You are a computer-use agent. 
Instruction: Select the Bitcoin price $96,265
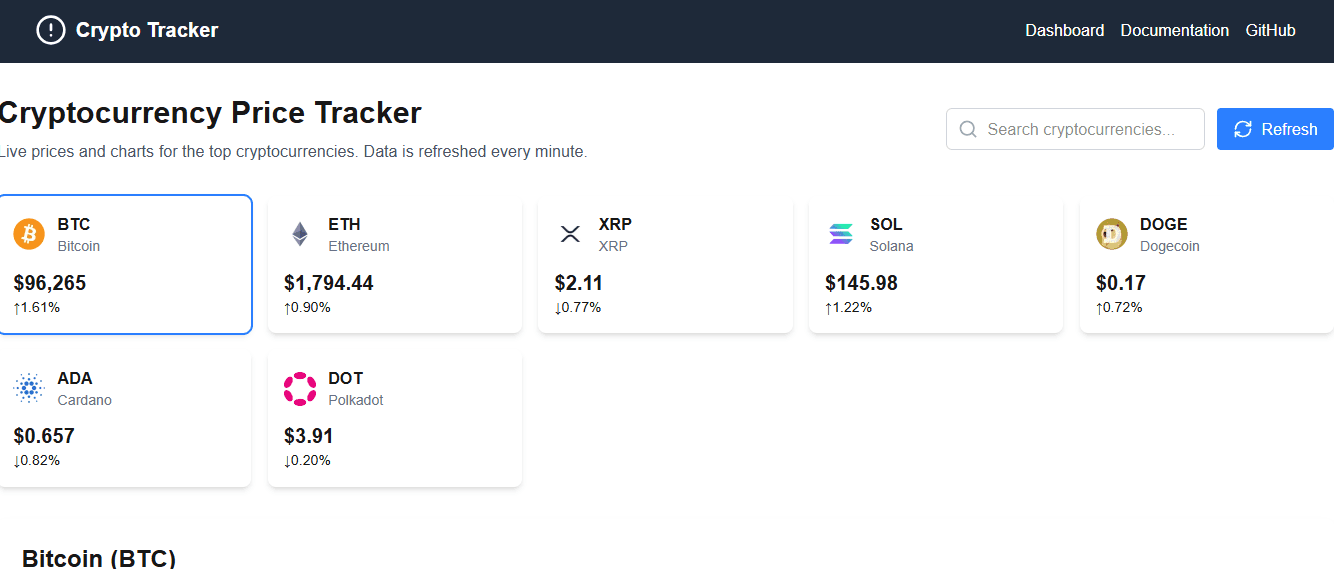pyautogui.click(x=50, y=283)
